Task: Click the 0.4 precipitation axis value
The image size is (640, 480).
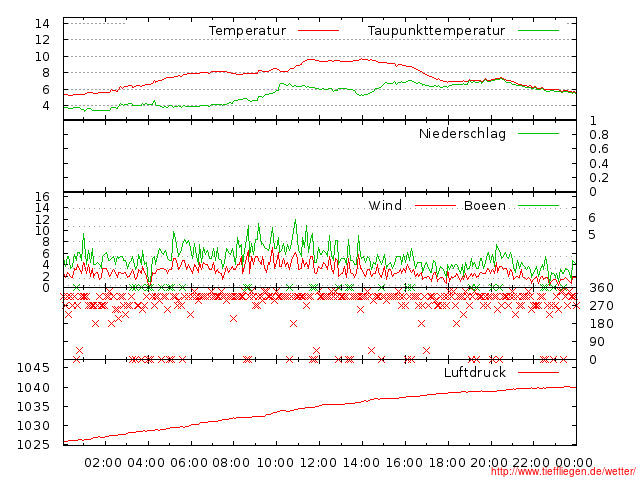Action: pos(599,164)
